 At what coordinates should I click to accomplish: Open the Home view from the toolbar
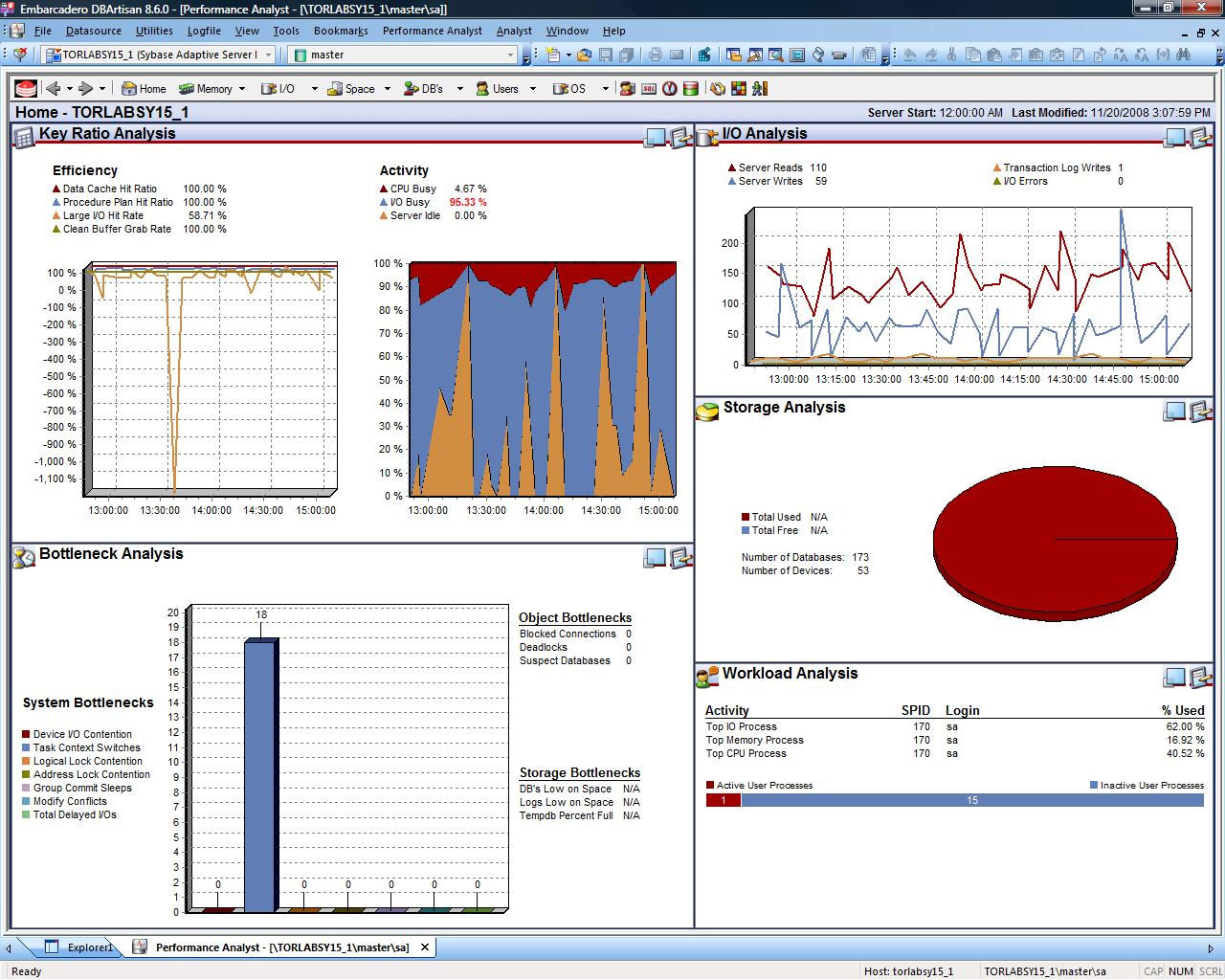(x=145, y=89)
